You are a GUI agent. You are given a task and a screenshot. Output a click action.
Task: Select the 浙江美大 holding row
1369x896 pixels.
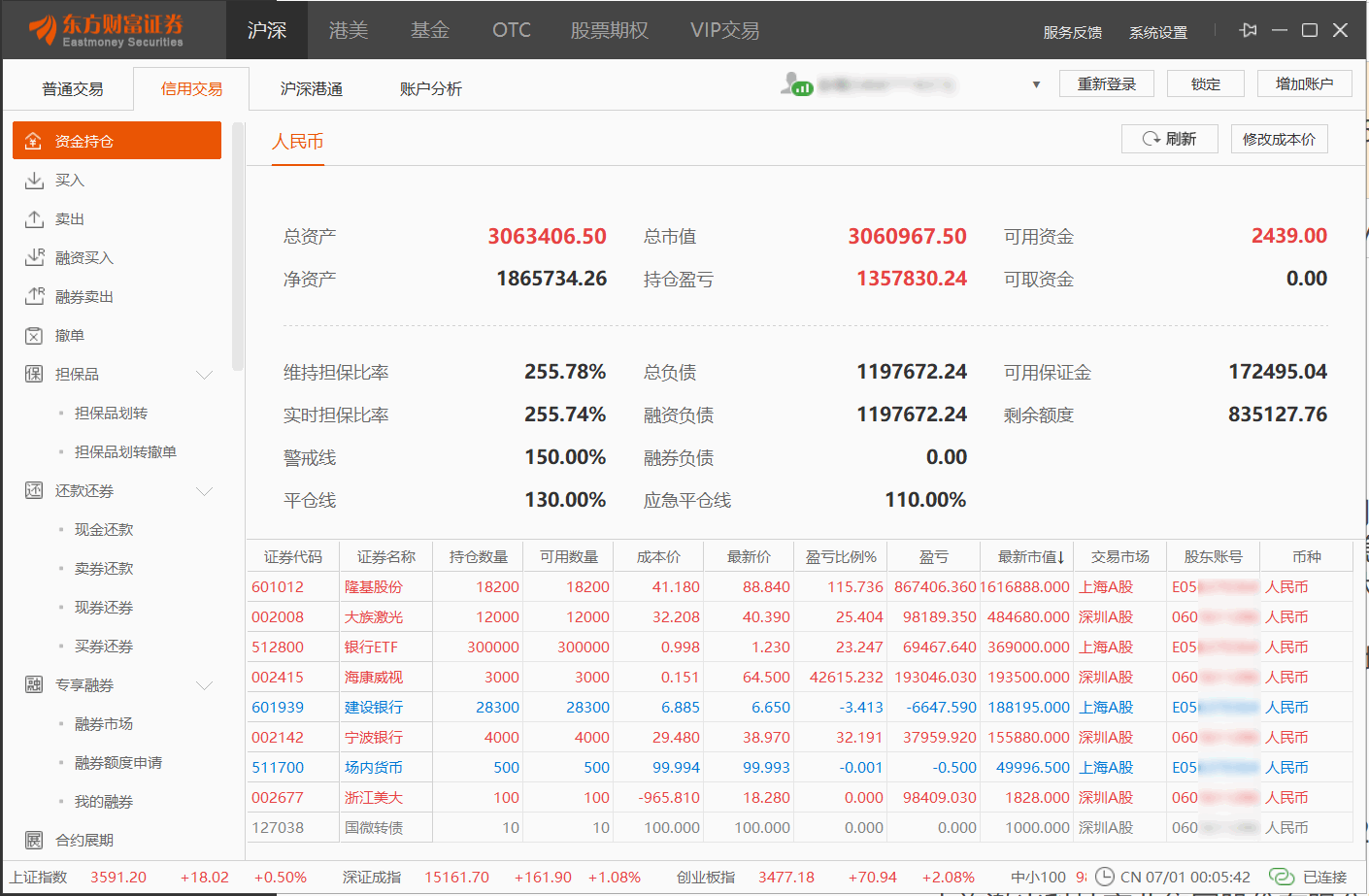[799, 798]
